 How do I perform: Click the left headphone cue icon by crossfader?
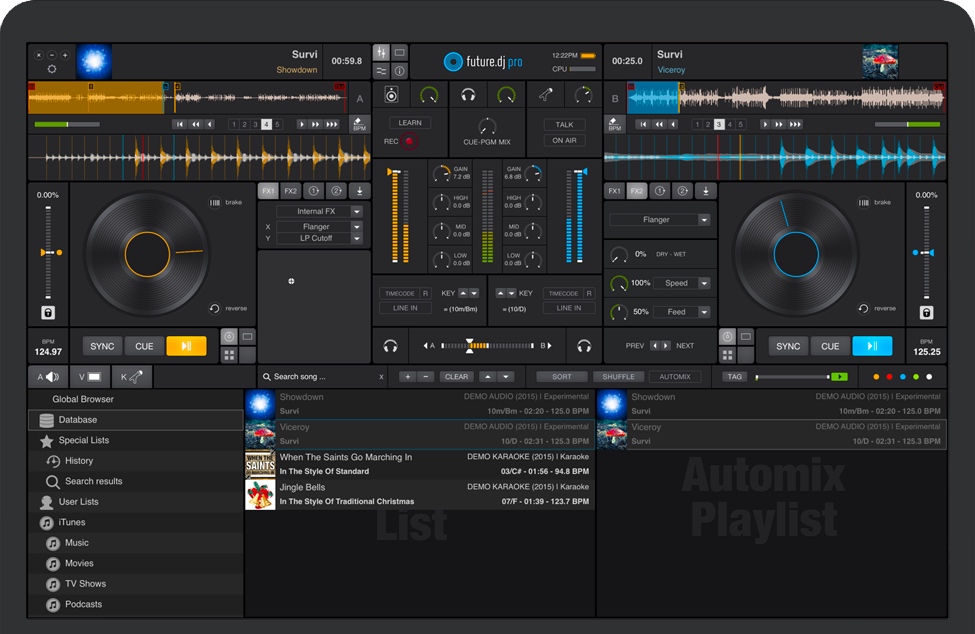[391, 346]
